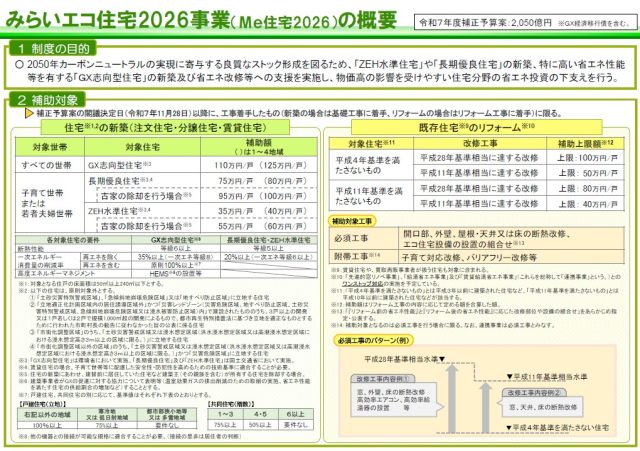The height and width of the screenshot is (451, 640).
Task: Click the 'HEMSの設置等' cell
Action: coord(176,273)
